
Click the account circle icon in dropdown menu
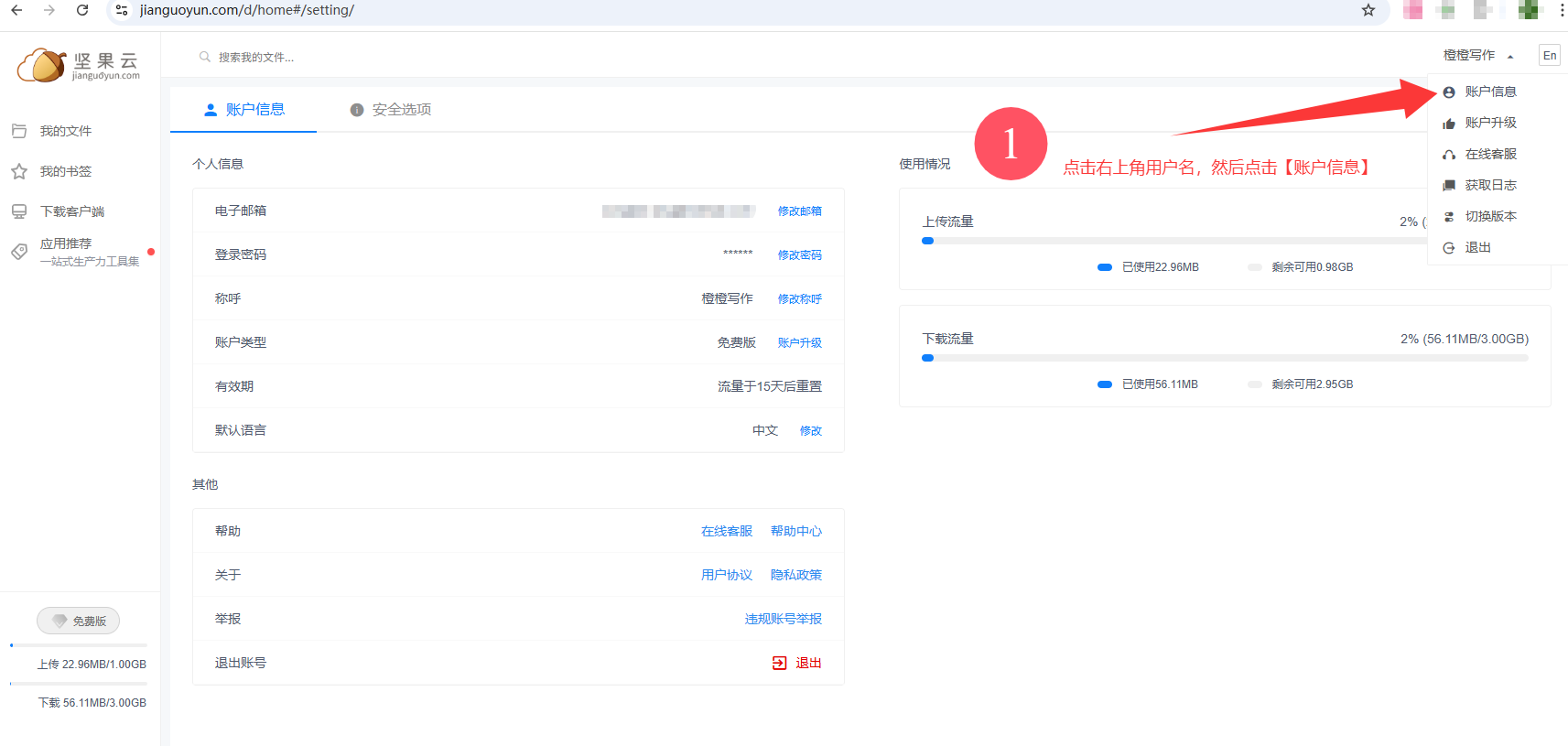[1449, 92]
